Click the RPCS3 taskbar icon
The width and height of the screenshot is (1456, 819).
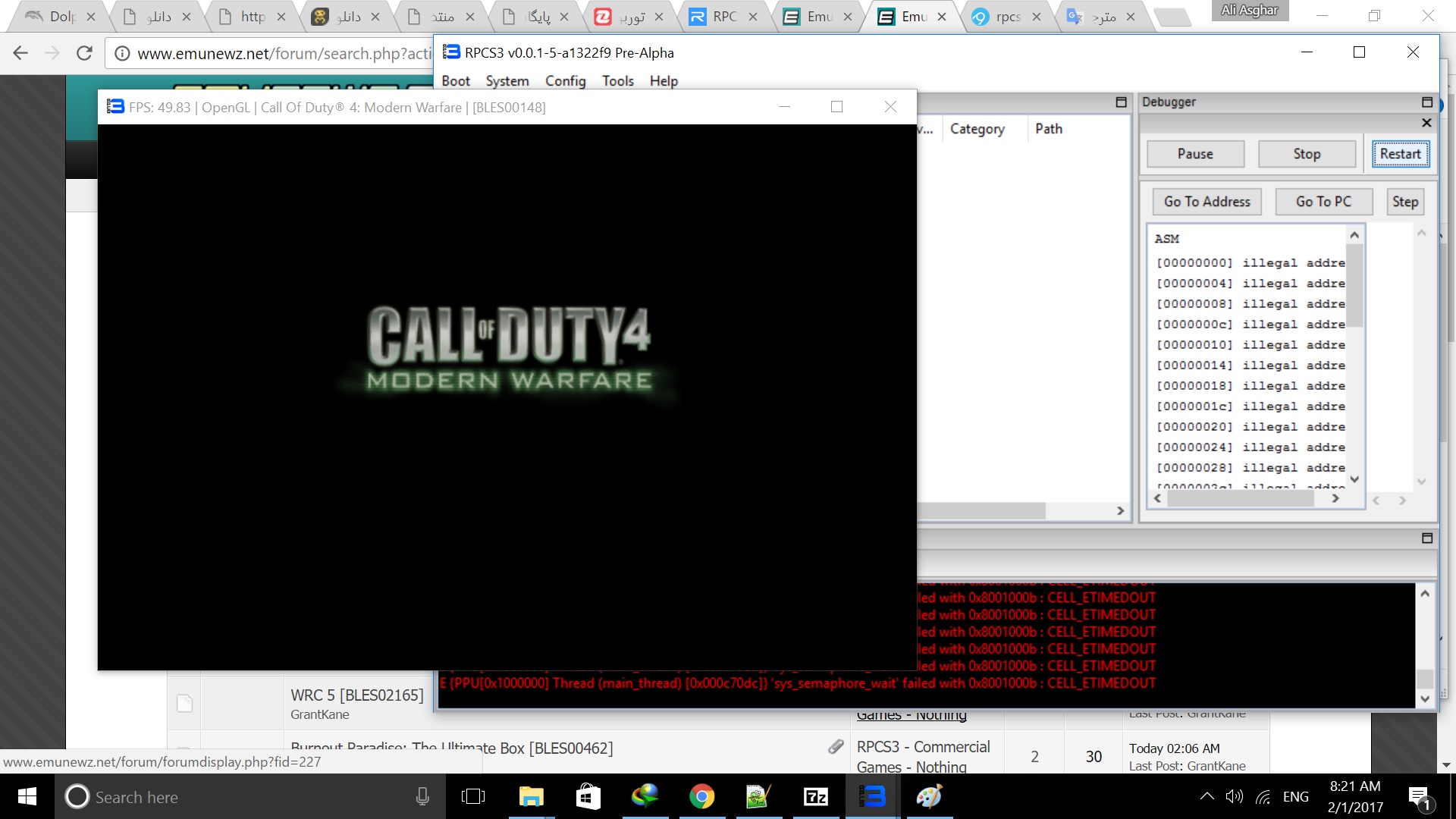(x=872, y=797)
